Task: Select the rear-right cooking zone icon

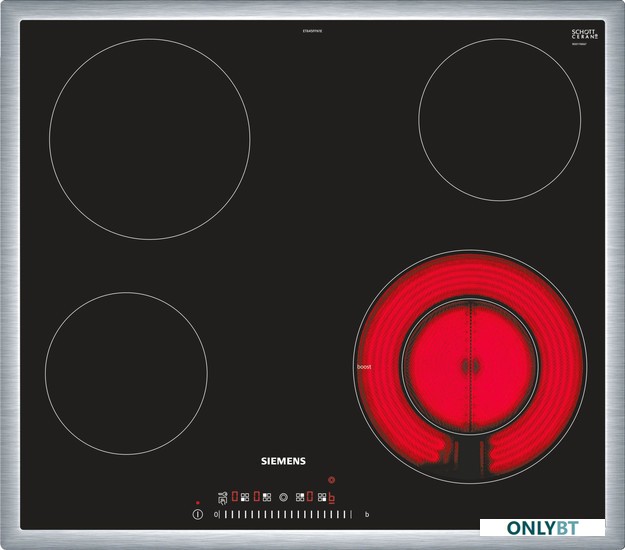Action: click(x=300, y=497)
